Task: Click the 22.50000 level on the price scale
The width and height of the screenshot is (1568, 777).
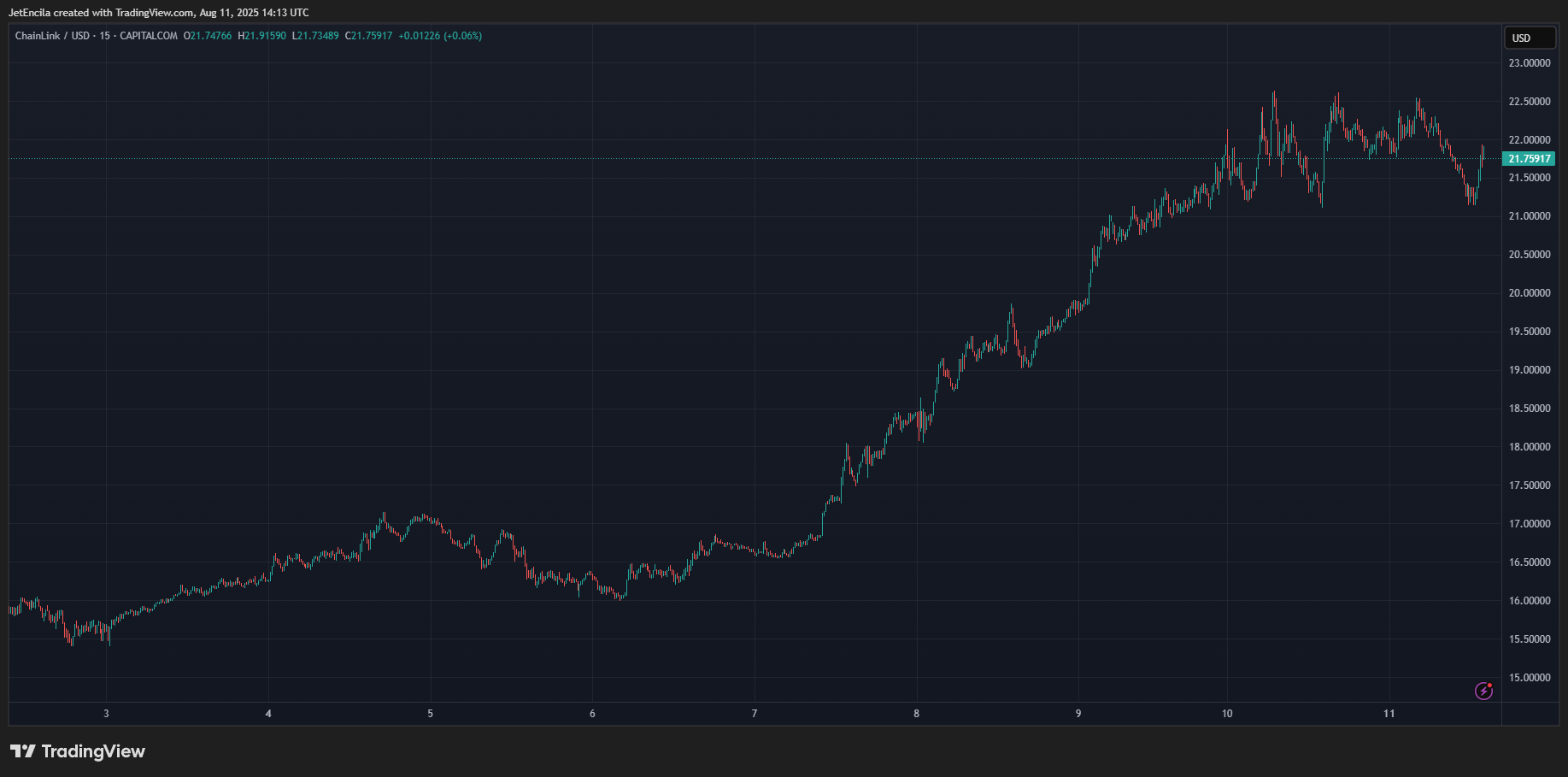Action: [1529, 101]
